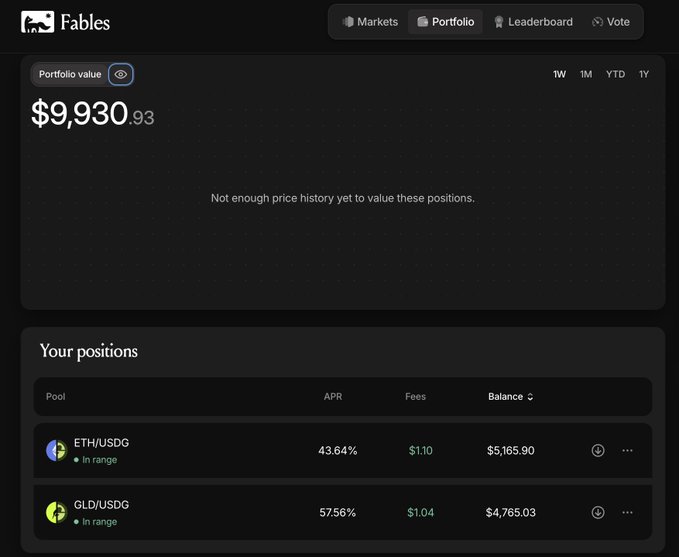The width and height of the screenshot is (679, 557).
Task: Click the Fables brand name text
Action: [85, 23]
